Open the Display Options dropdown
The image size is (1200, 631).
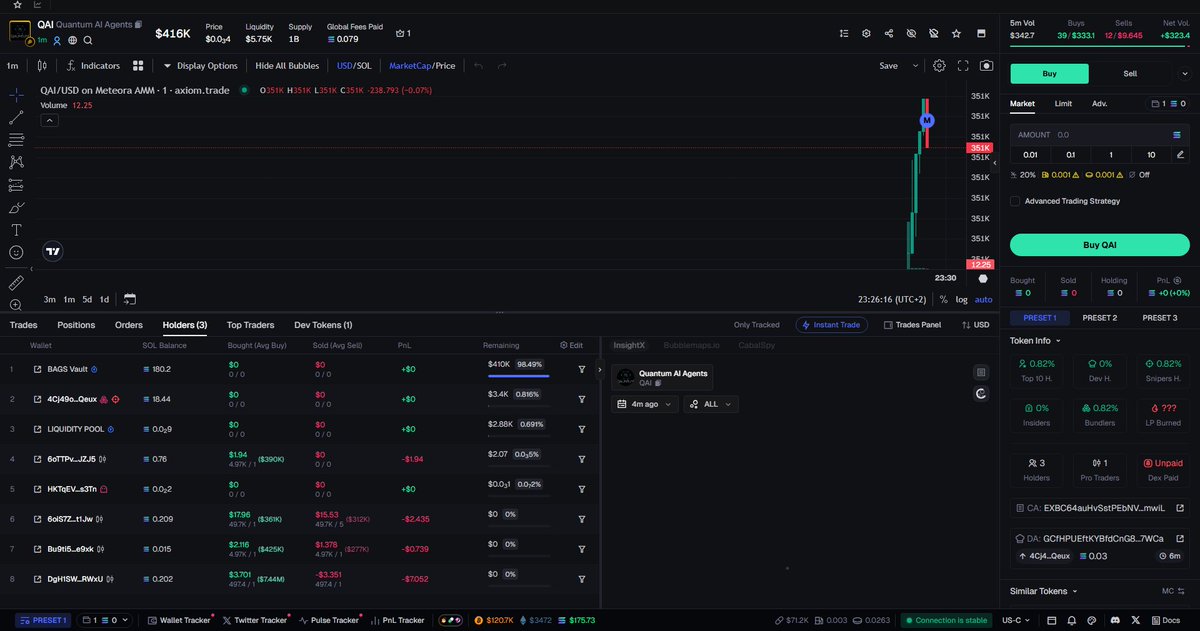click(x=200, y=66)
